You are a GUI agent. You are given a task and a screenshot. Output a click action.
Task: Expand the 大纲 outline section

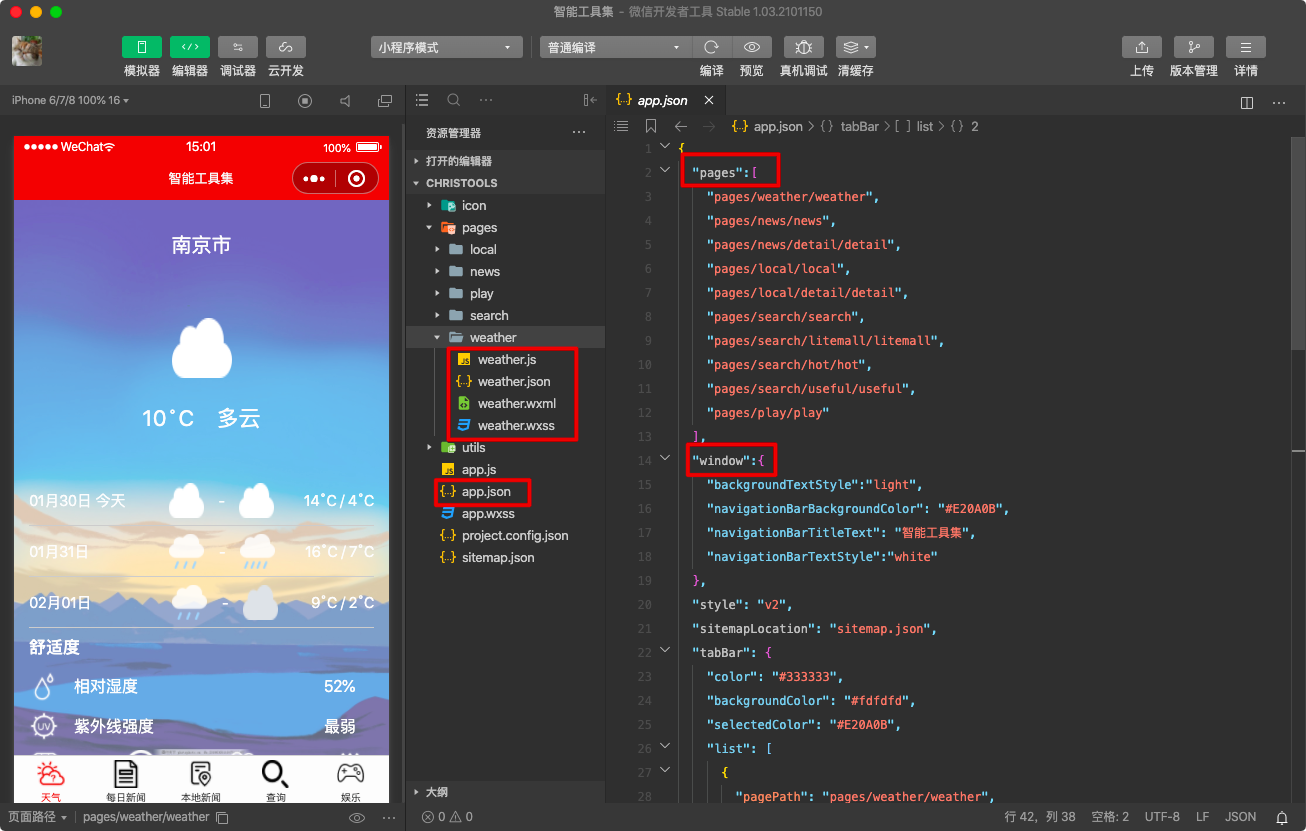tap(505, 792)
